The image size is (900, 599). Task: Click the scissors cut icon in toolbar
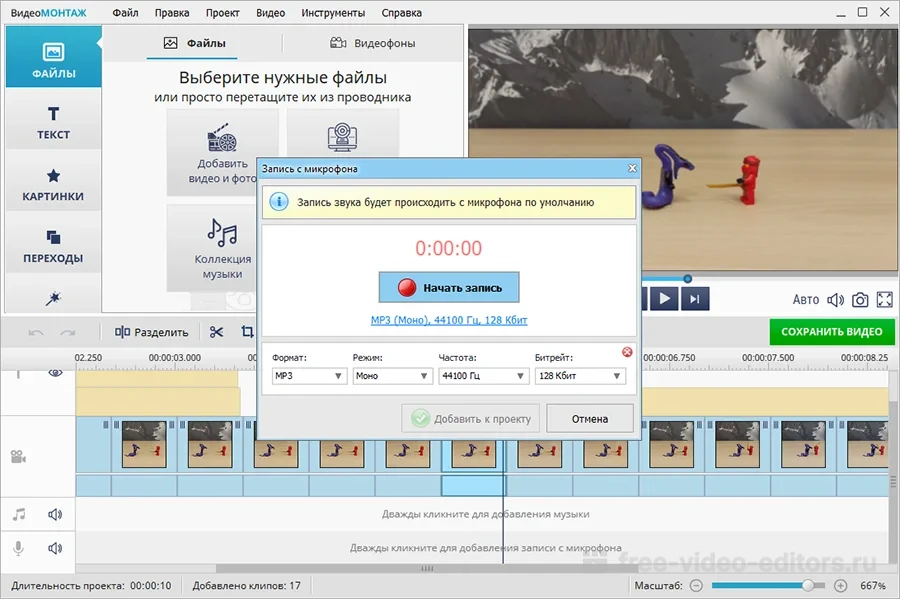pos(216,332)
